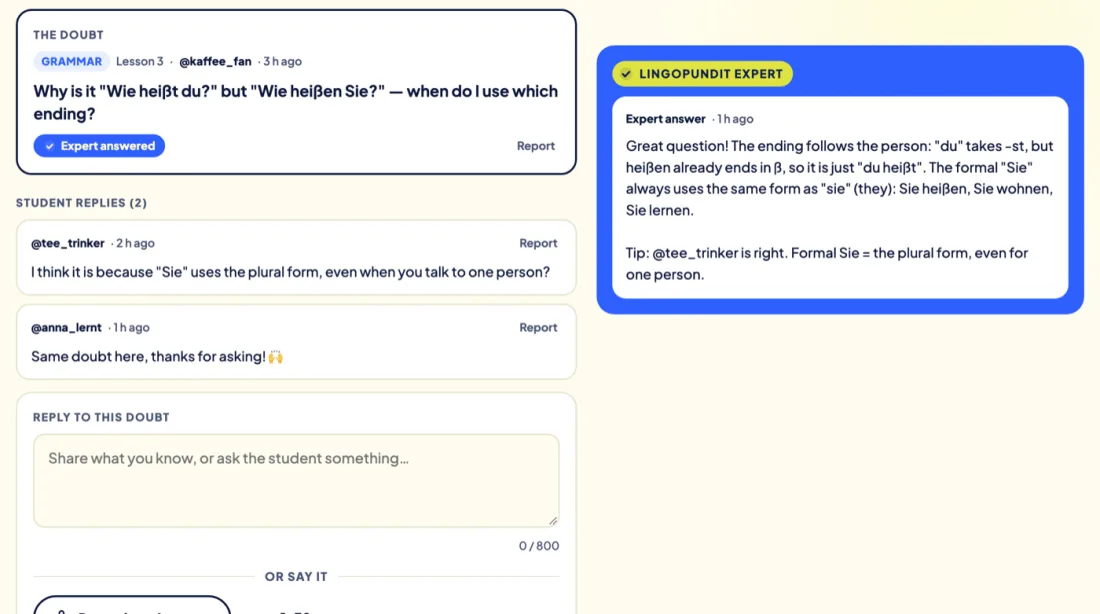Click the checkmark icon in Expert answered

click(49, 146)
